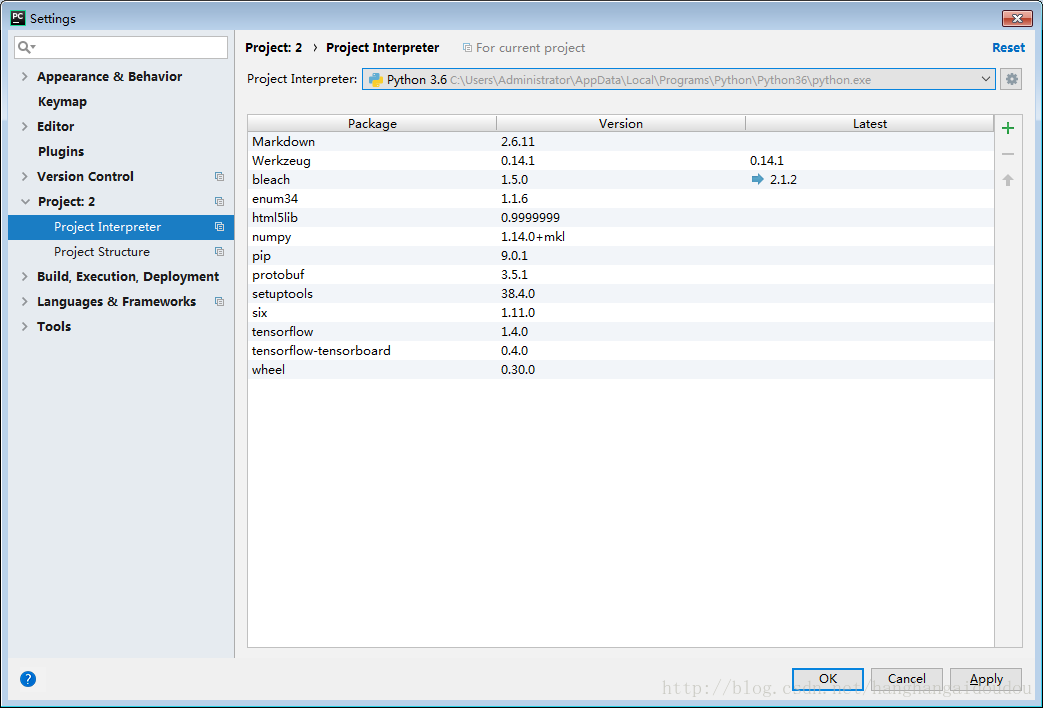1043x708 pixels.
Task: Click the search magnifier icon
Action: pos(26,47)
